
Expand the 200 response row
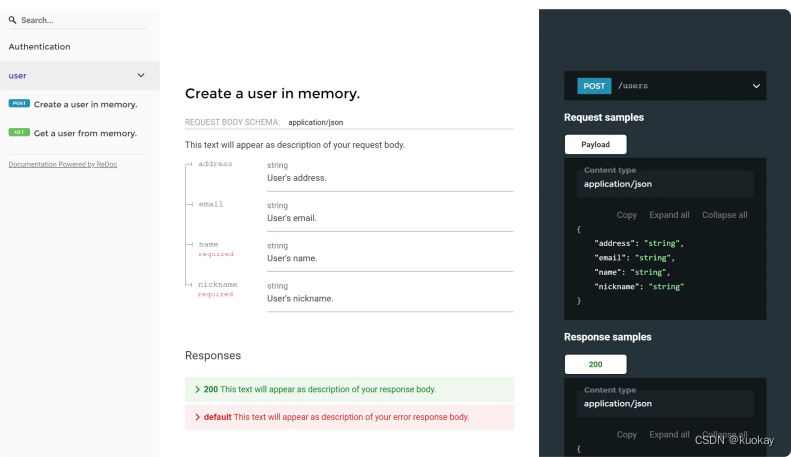[x=349, y=389]
